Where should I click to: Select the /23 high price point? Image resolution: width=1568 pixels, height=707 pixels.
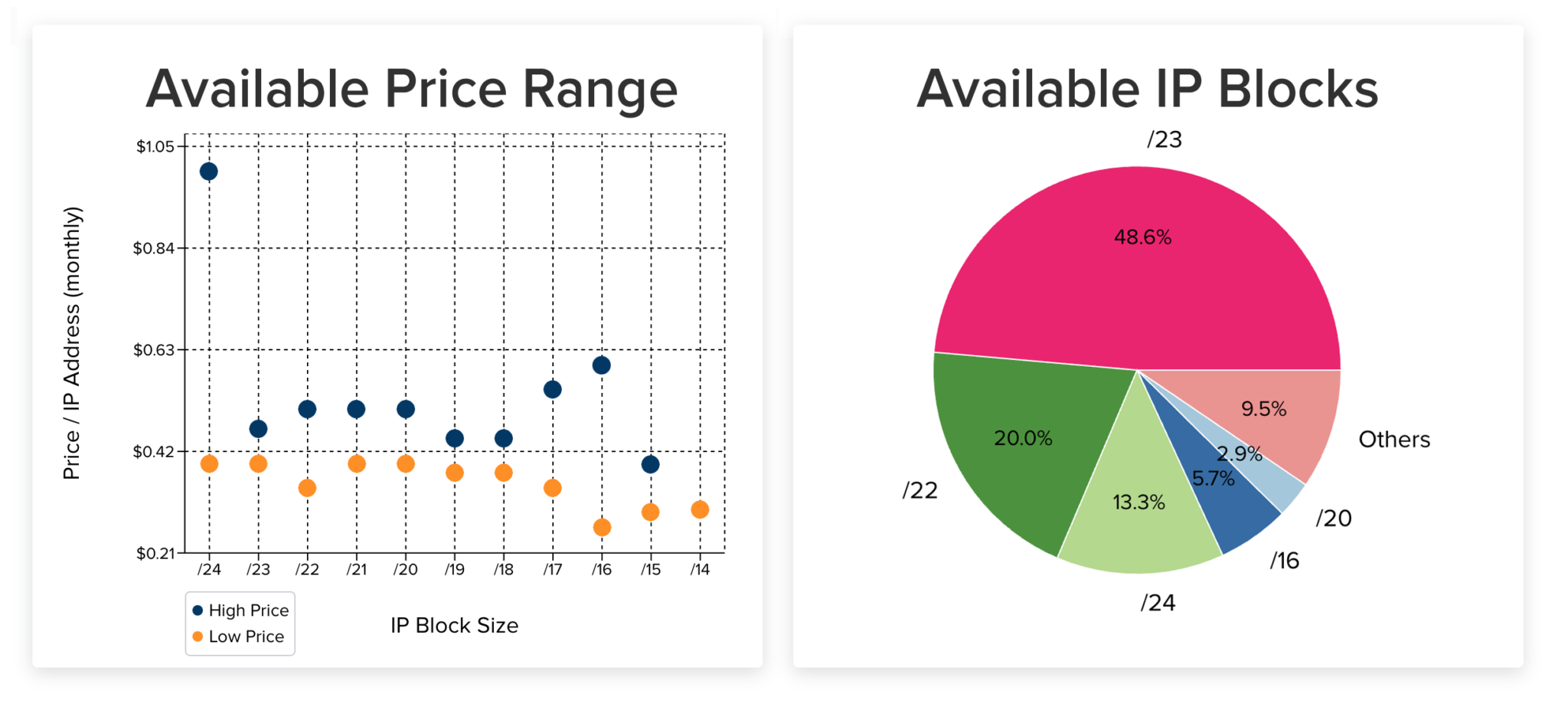(258, 429)
